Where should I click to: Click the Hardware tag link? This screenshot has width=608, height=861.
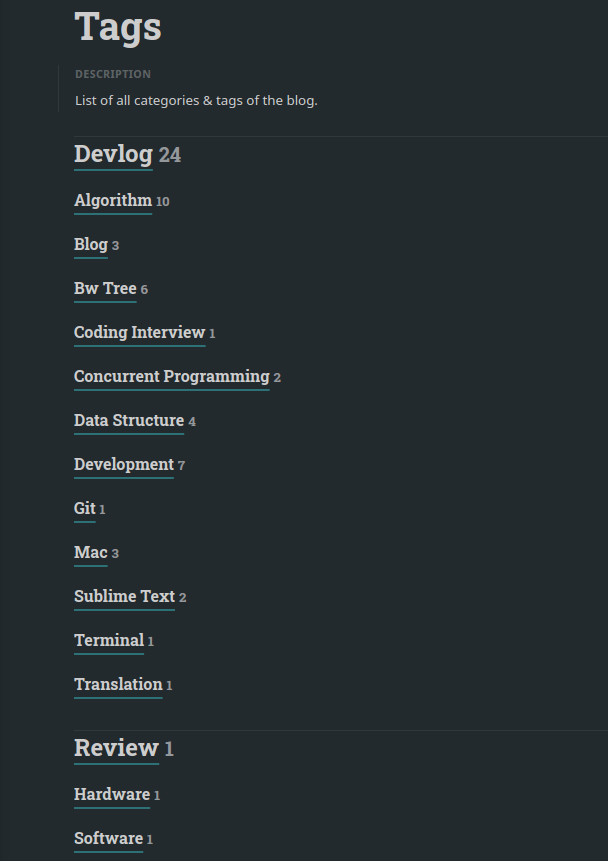point(112,794)
